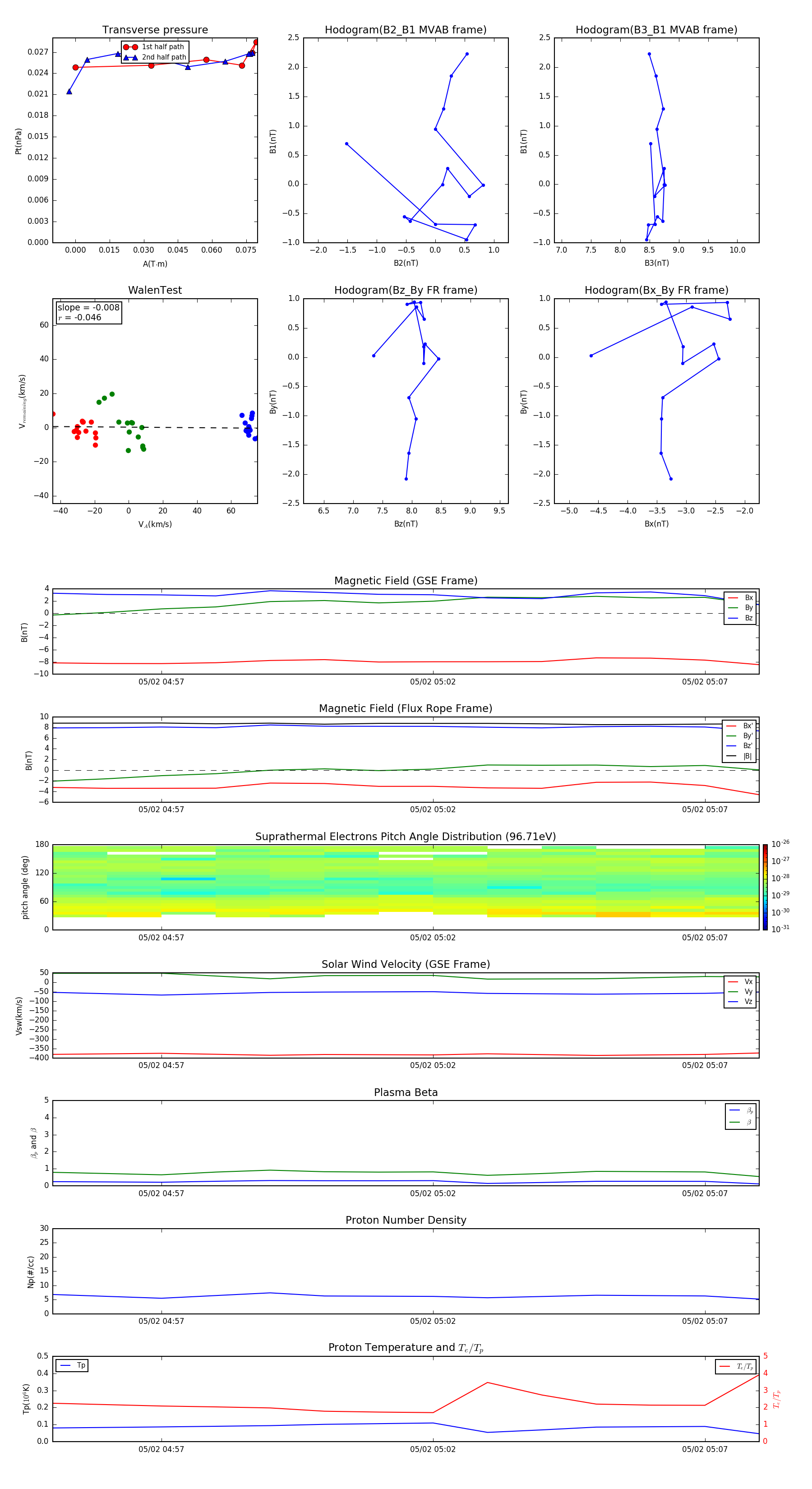Image resolution: width=812 pixels, height=1489 pixels.
Task: Click the pitch angle distribution colorbar
Action: (765, 888)
